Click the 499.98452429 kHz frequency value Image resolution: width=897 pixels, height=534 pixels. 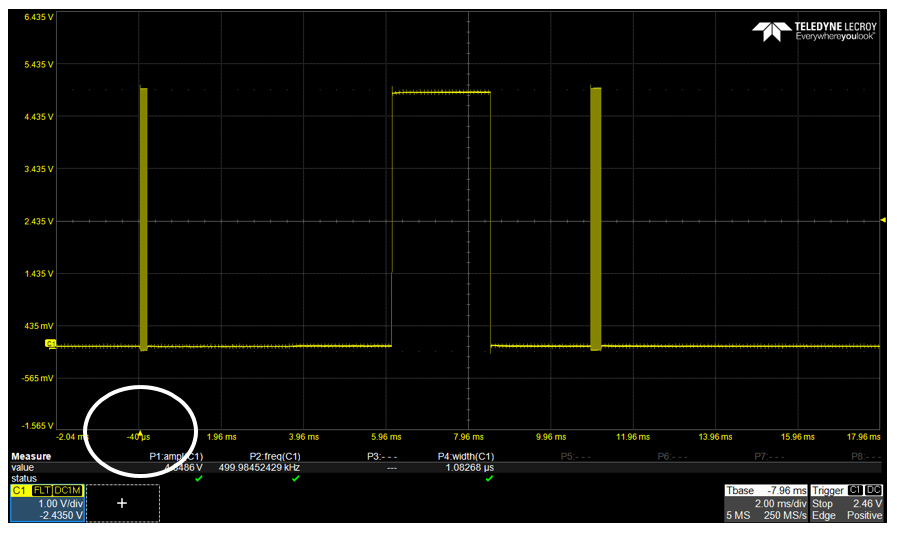coord(259,468)
